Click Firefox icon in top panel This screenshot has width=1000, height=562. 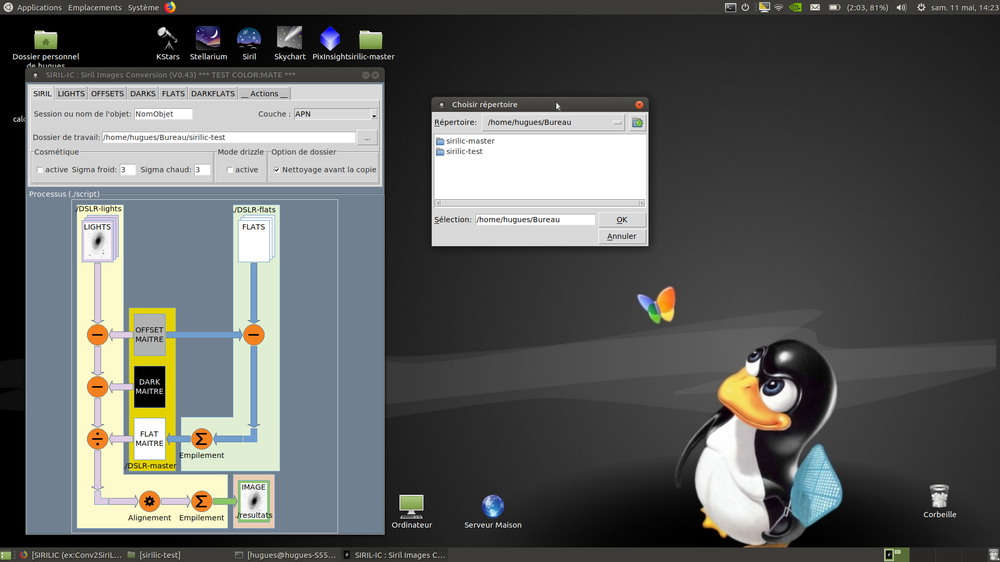[x=170, y=8]
